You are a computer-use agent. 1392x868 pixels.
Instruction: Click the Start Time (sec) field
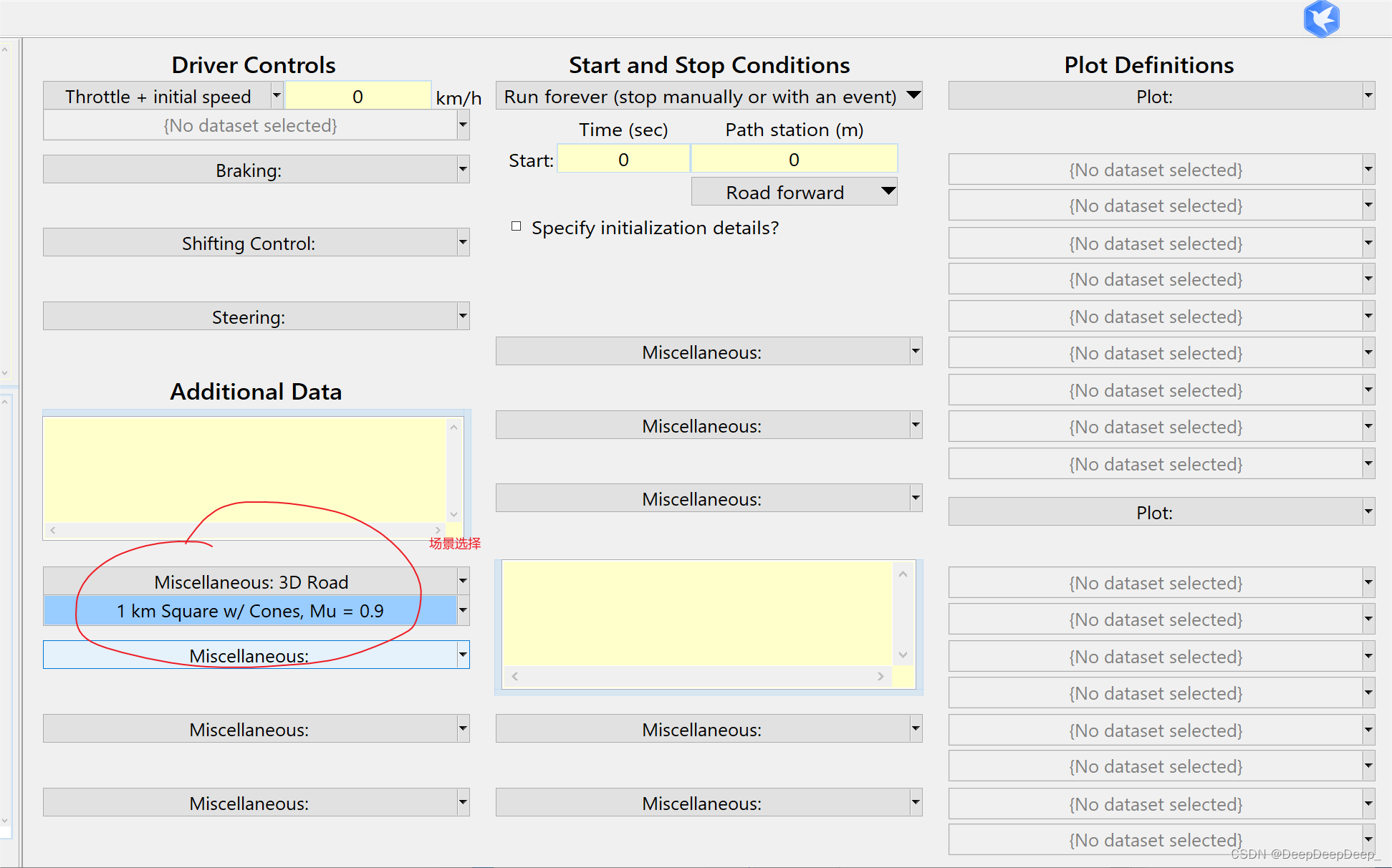click(x=623, y=159)
